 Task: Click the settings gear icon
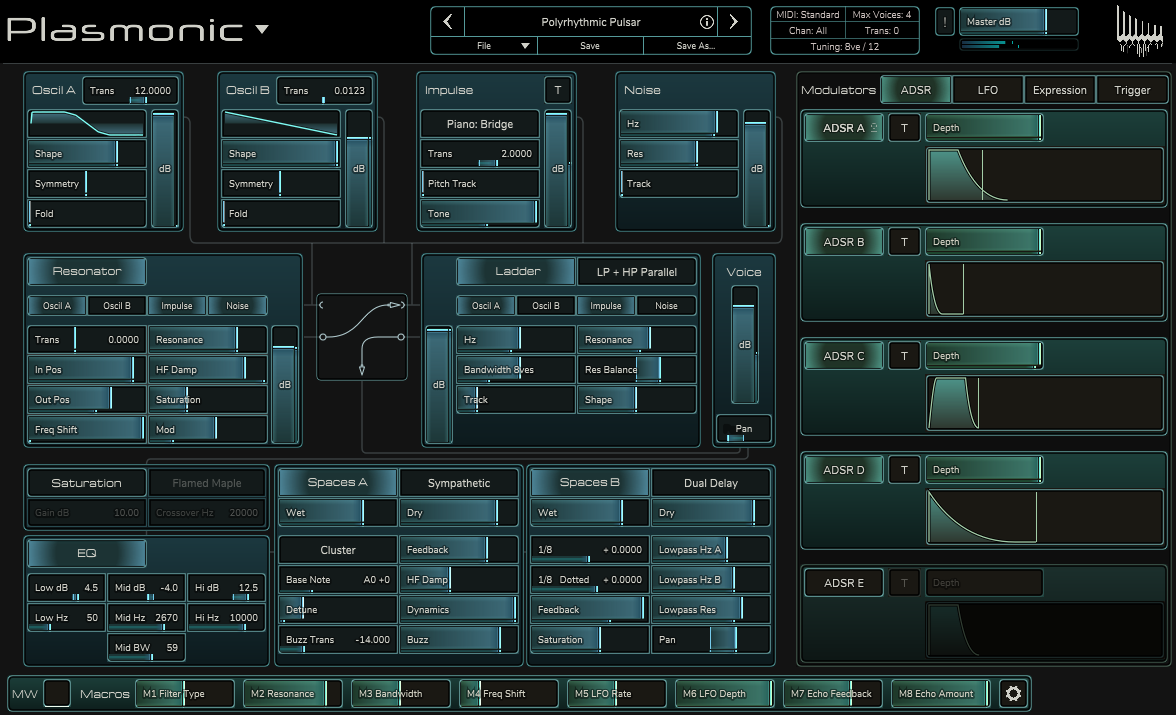click(x=1013, y=694)
